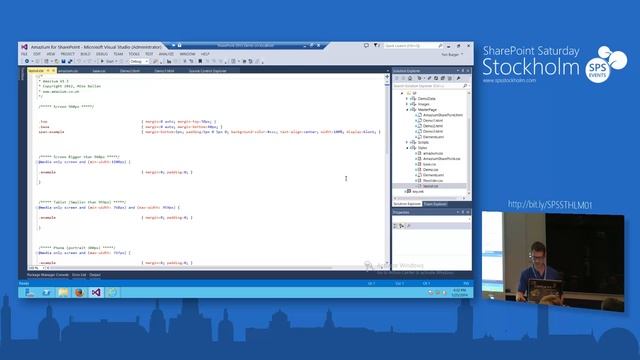Switch to the Solution Explorer bottom tab
The image size is (640, 360).
(x=407, y=204)
